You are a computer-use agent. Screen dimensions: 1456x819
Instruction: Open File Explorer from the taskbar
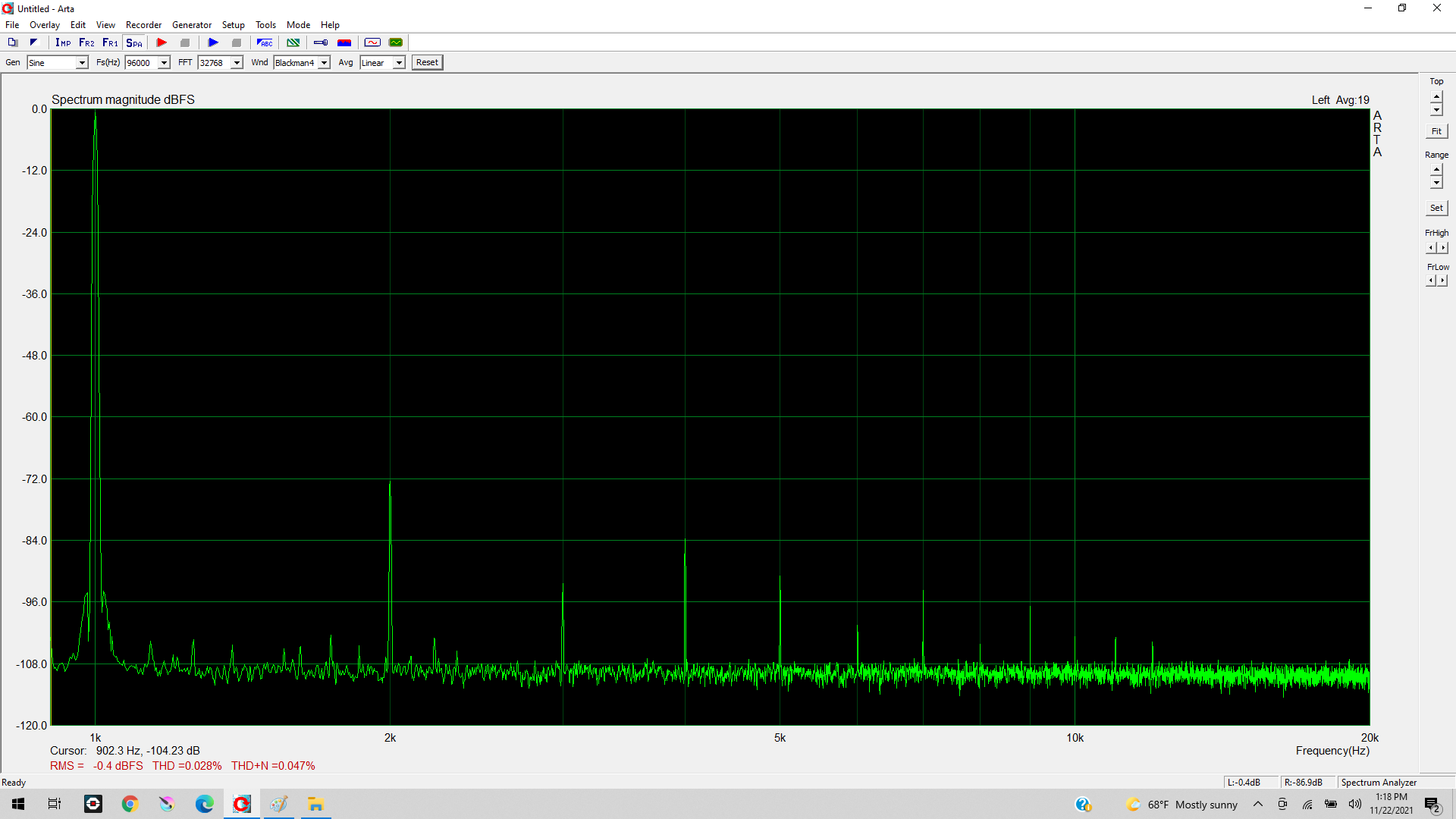coord(315,804)
